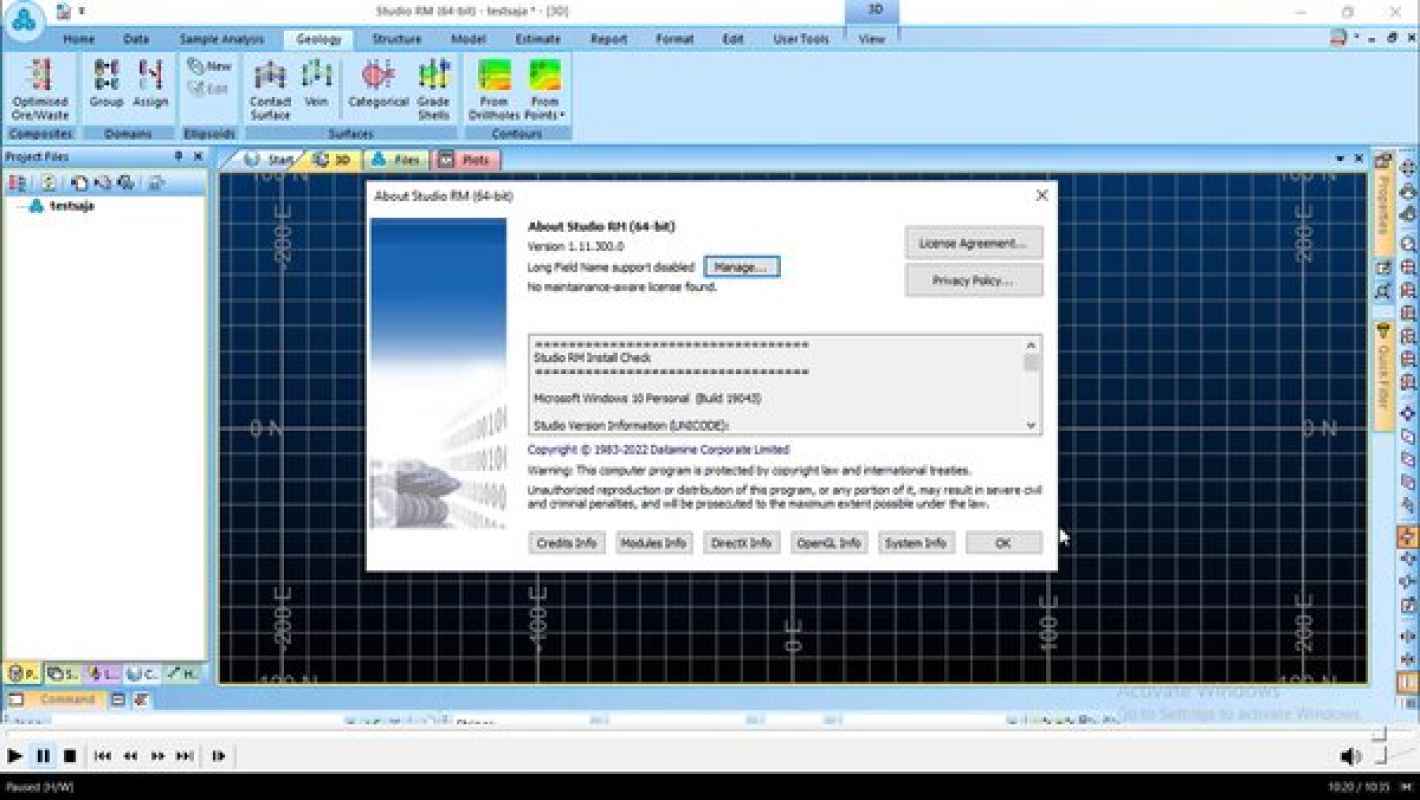Go to the Files document tab
Viewport: 1420px width, 800px height.
pos(397,160)
